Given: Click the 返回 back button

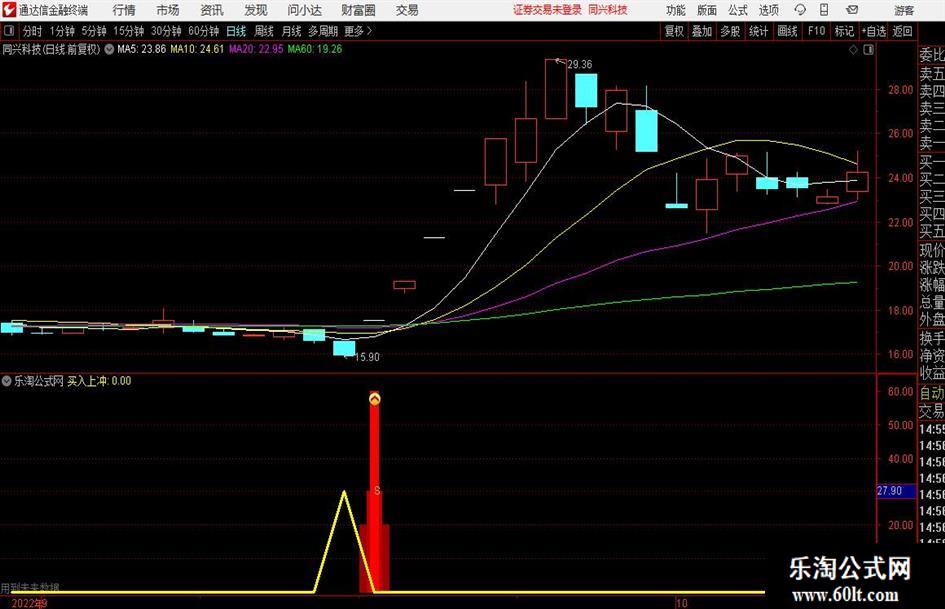Looking at the screenshot, I should point(902,31).
